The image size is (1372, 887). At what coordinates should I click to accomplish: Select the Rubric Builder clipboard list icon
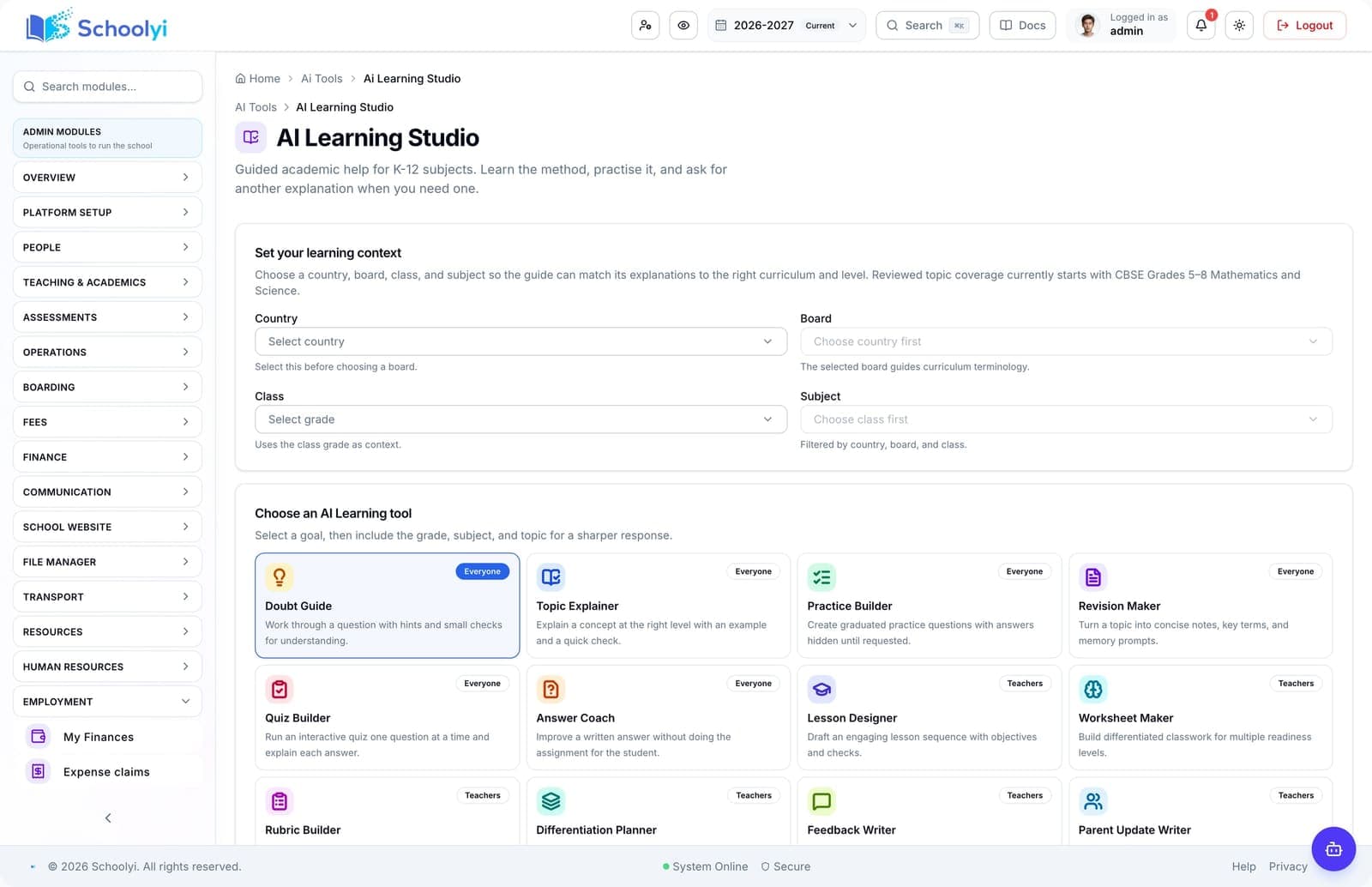coord(280,801)
